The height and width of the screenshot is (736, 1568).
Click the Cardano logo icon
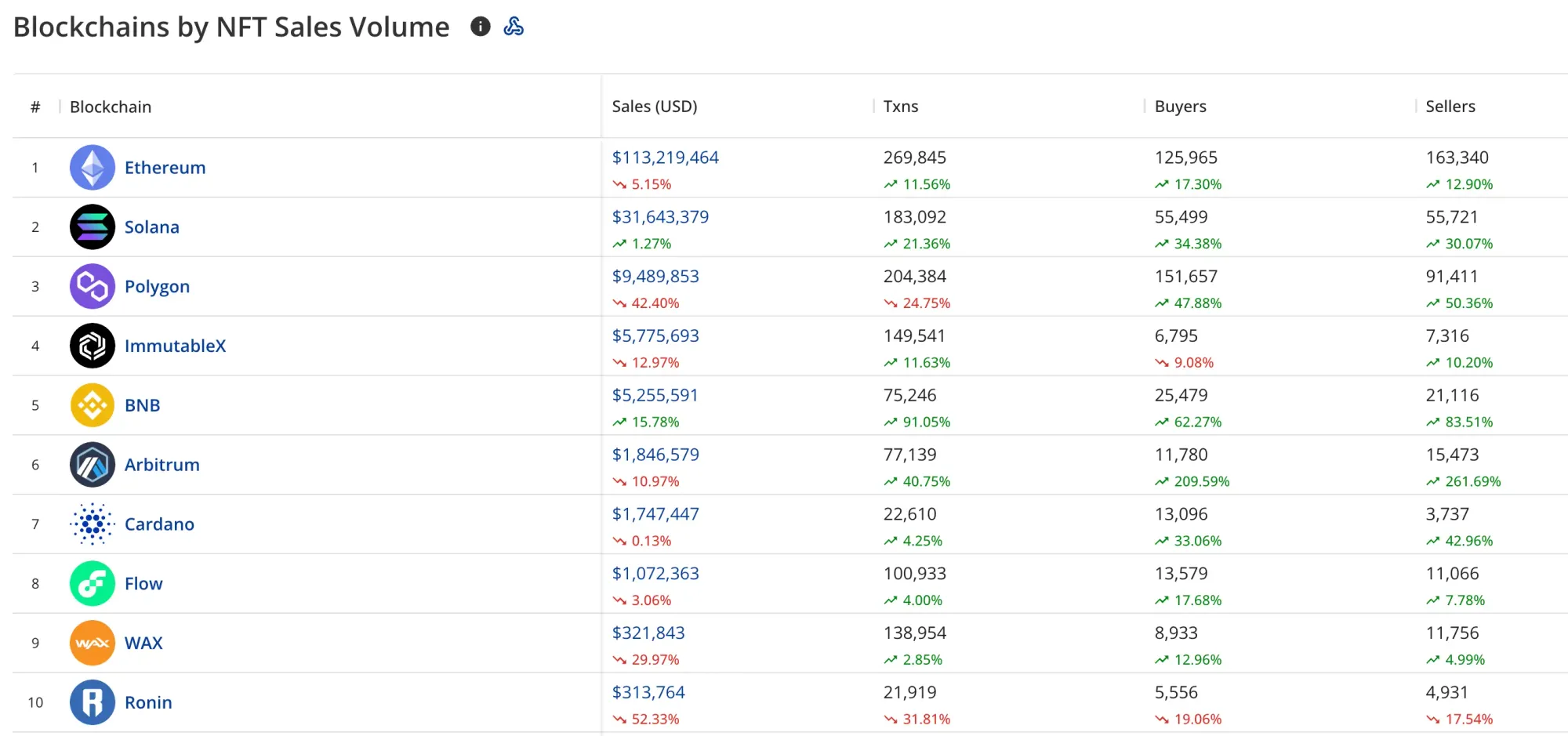[x=93, y=524]
